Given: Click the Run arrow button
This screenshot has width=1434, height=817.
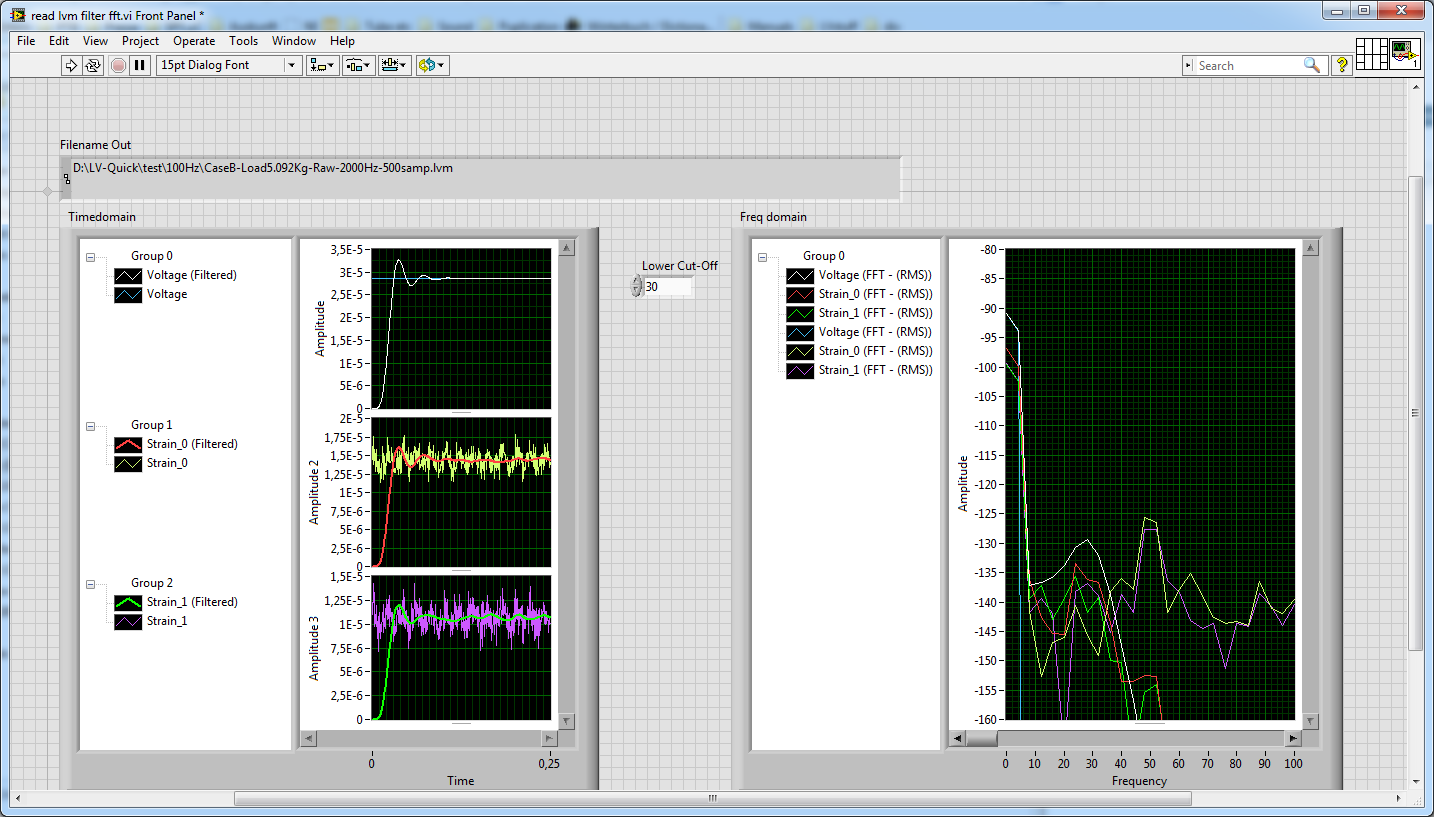Looking at the screenshot, I should click(x=71, y=65).
